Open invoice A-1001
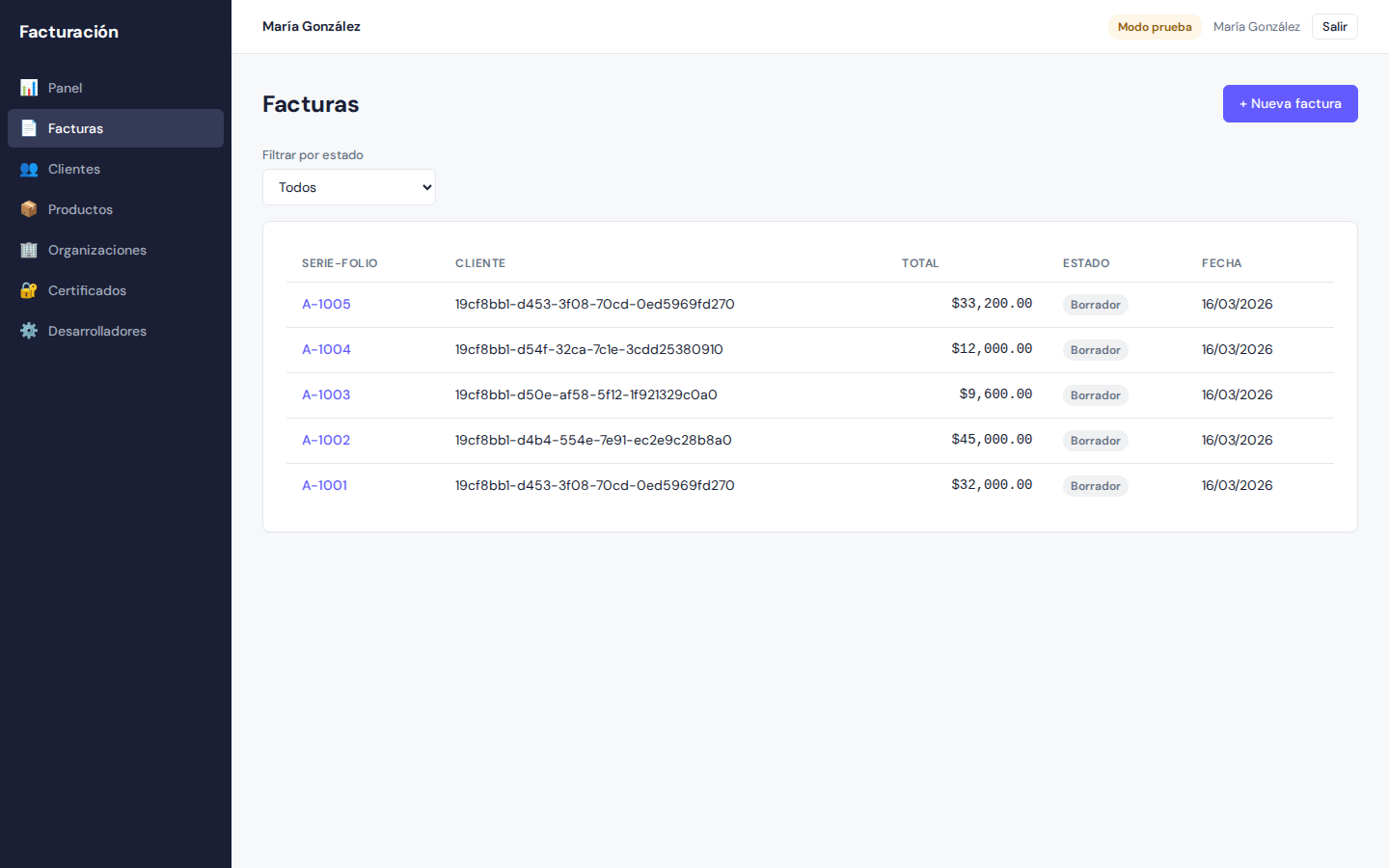 click(324, 485)
